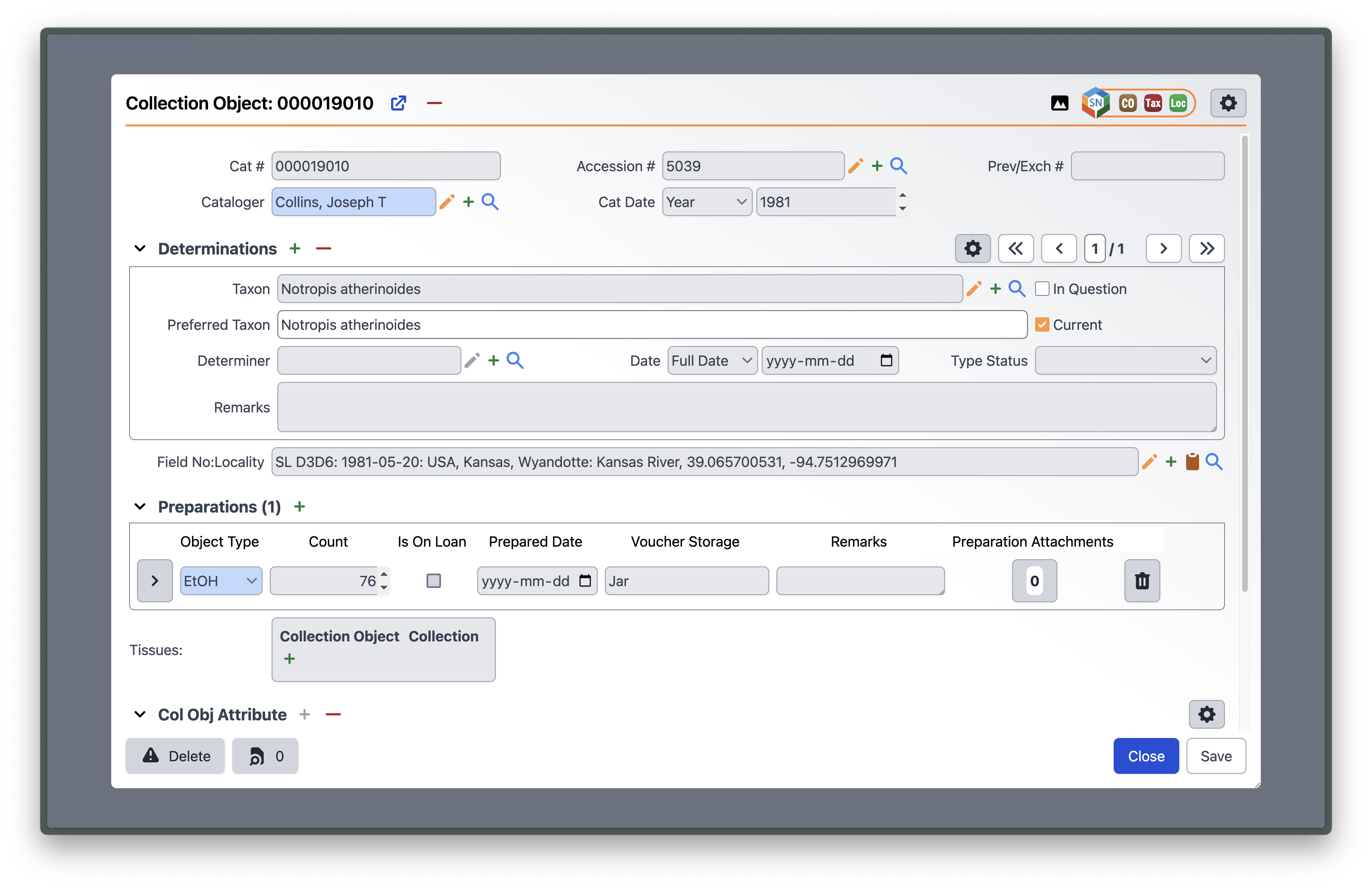
Task: Collapse the Determinations section
Action: 140,248
